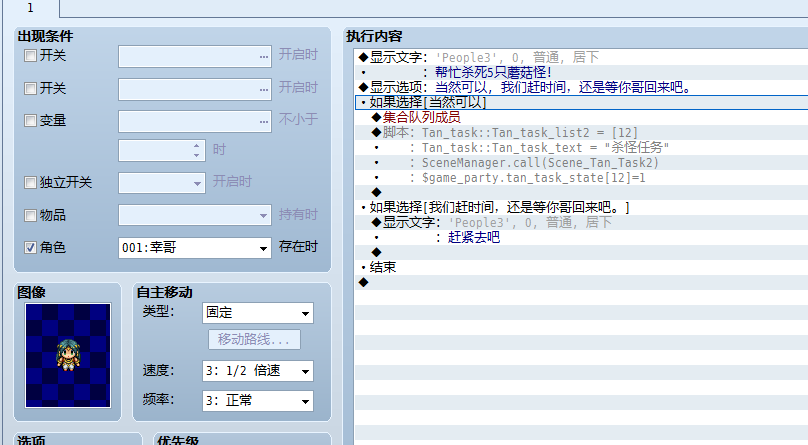Select the text line 帮忙杀死5只蘑菇怪!

coord(581,72)
